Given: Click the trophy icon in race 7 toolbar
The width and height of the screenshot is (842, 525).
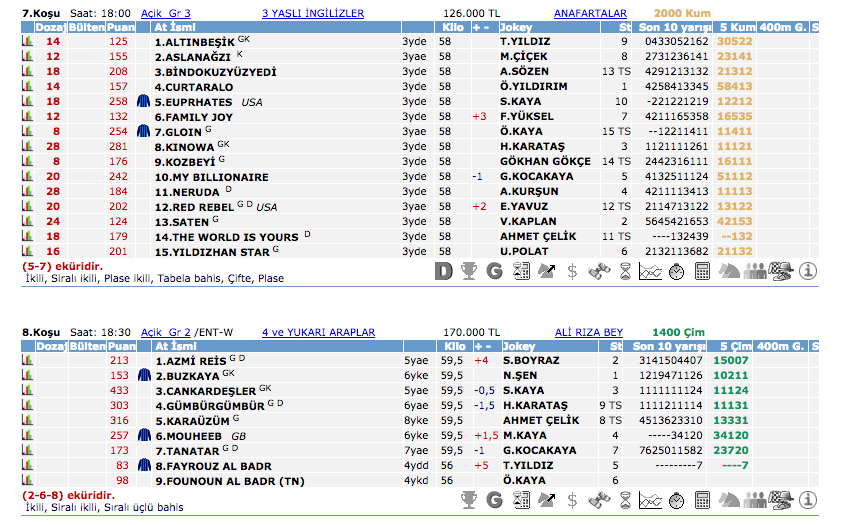Looking at the screenshot, I should click(469, 271).
